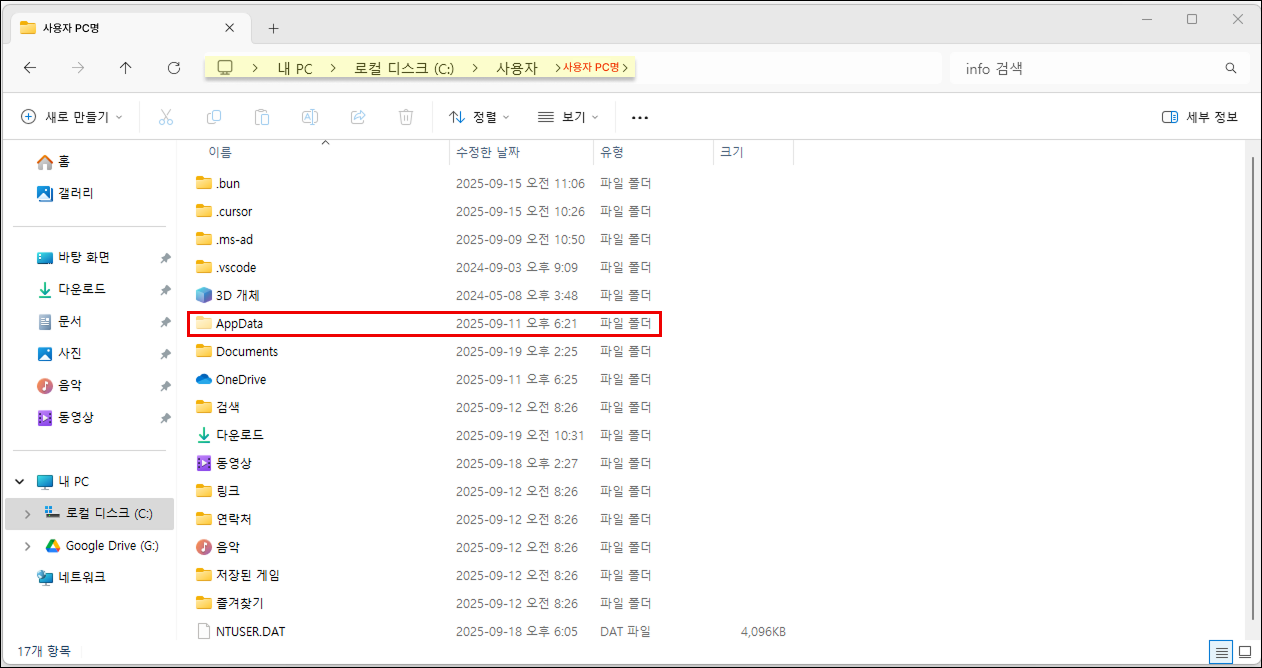Collapse the 내 PC tree node
The width and height of the screenshot is (1262, 668).
click(x=20, y=481)
